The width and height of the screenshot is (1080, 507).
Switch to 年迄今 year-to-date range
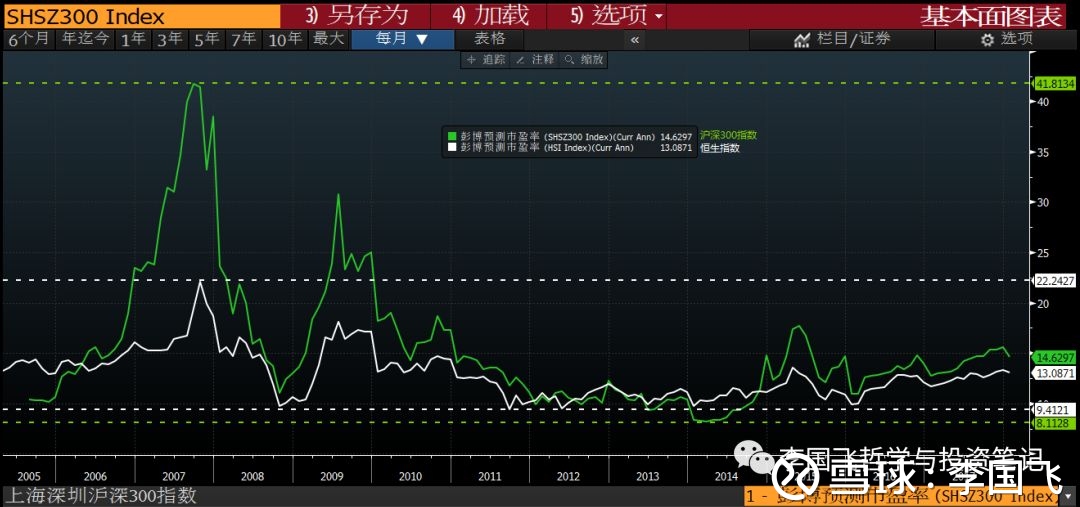coord(85,39)
